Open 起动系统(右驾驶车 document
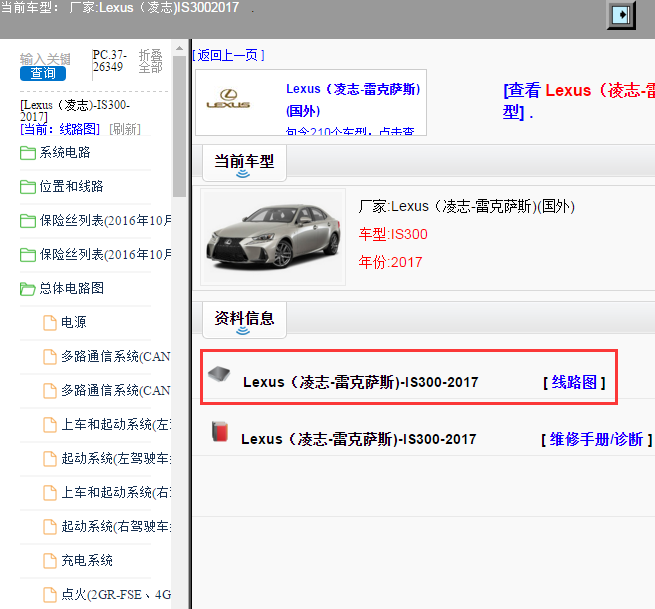This screenshot has width=655, height=609. click(116, 526)
